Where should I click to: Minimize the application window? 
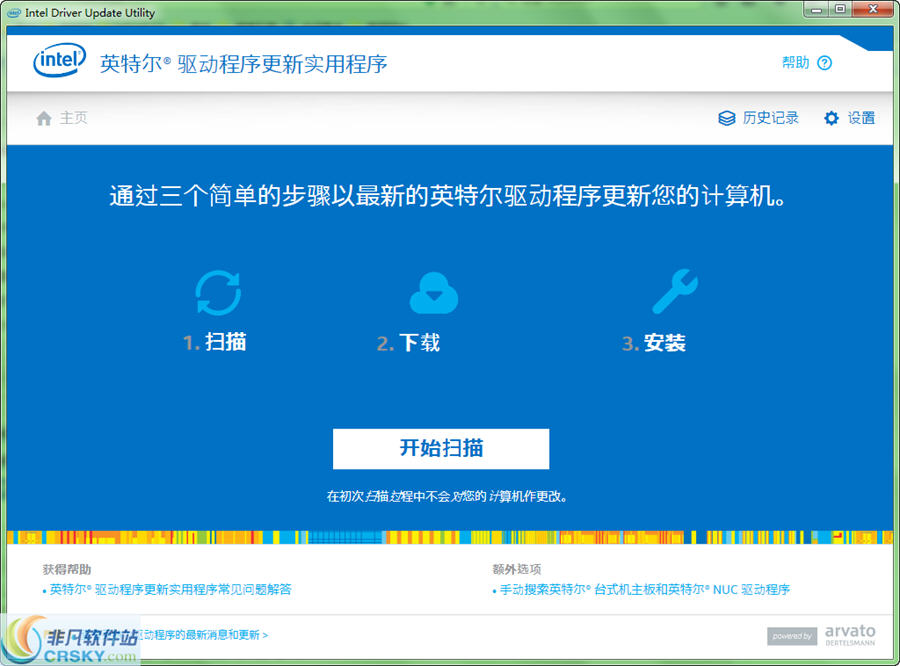pyautogui.click(x=814, y=8)
